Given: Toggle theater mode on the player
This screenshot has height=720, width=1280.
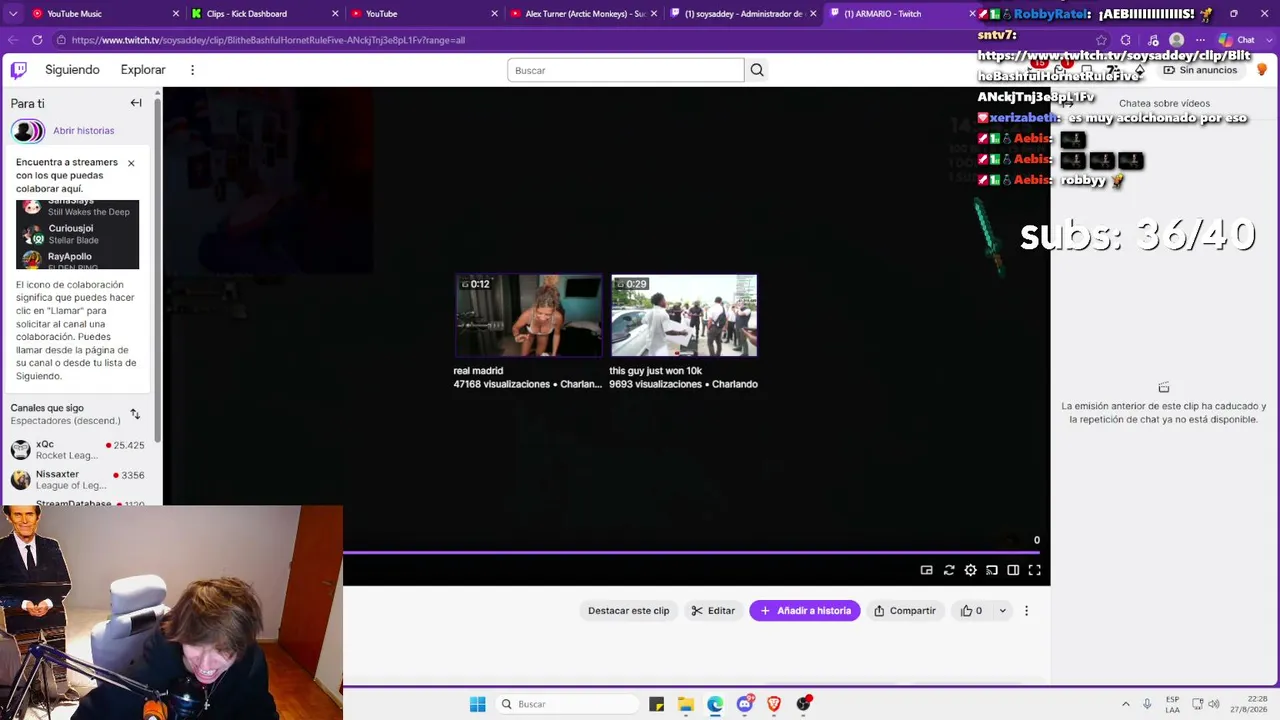Looking at the screenshot, I should 1013,570.
